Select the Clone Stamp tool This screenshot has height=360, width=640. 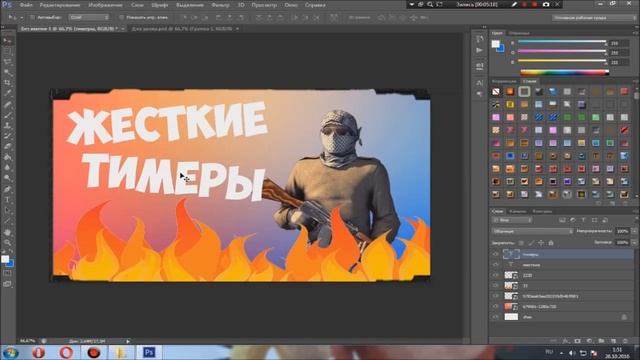[x=7, y=126]
